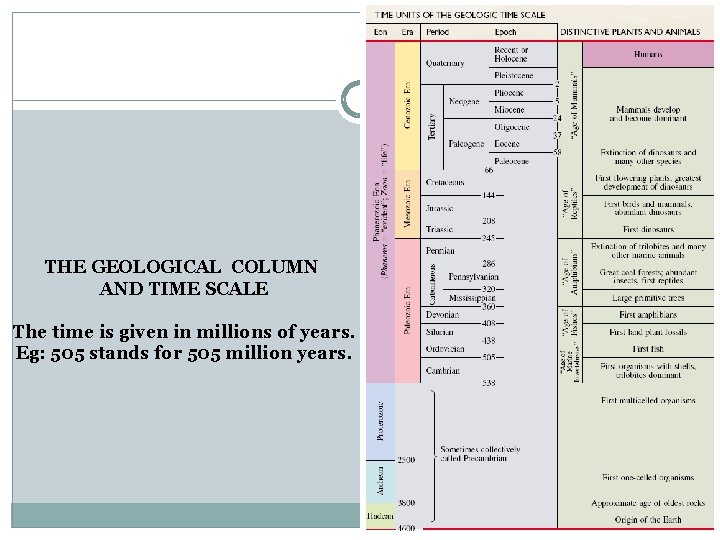Viewport: 720px width, 540px height.
Task: Click the 'First land plant fossils' entry
Action: (x=648, y=332)
